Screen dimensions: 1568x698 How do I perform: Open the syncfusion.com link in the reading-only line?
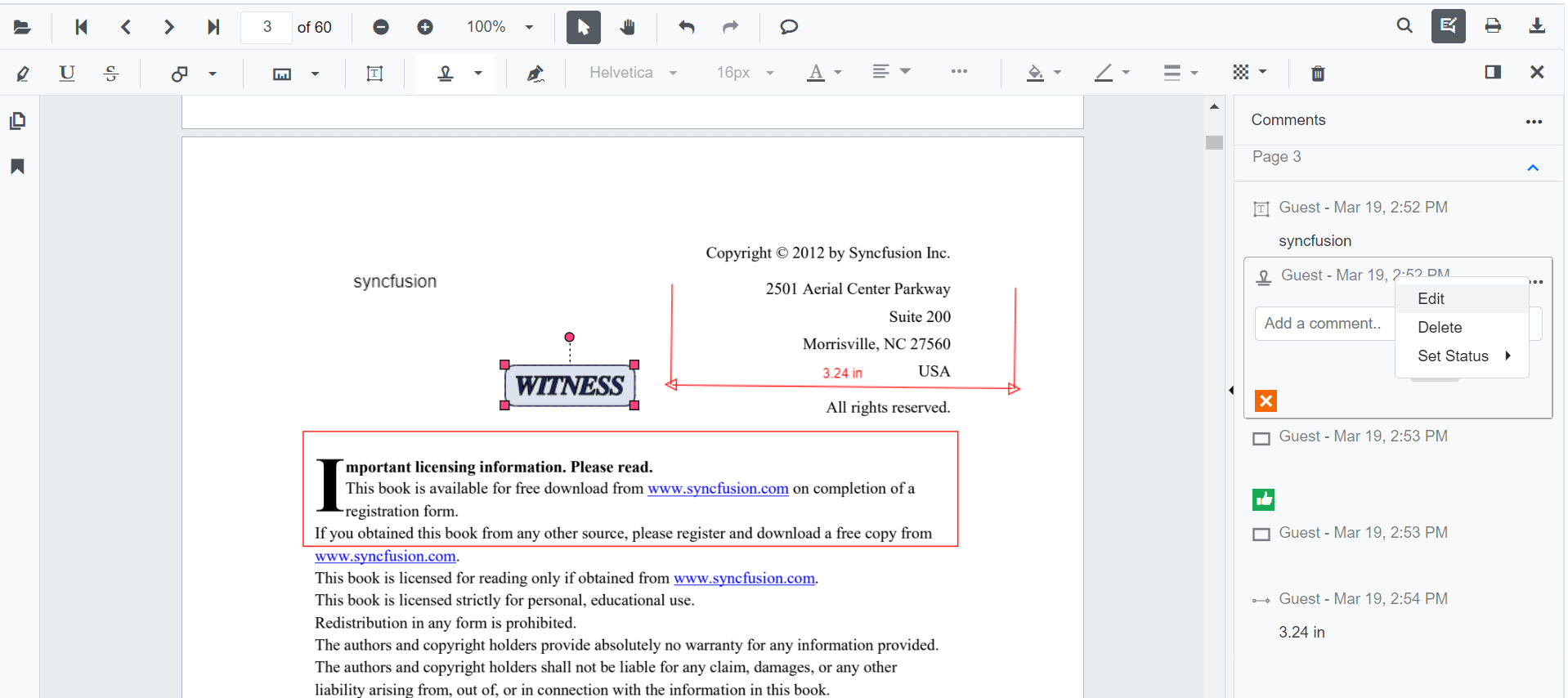point(744,579)
